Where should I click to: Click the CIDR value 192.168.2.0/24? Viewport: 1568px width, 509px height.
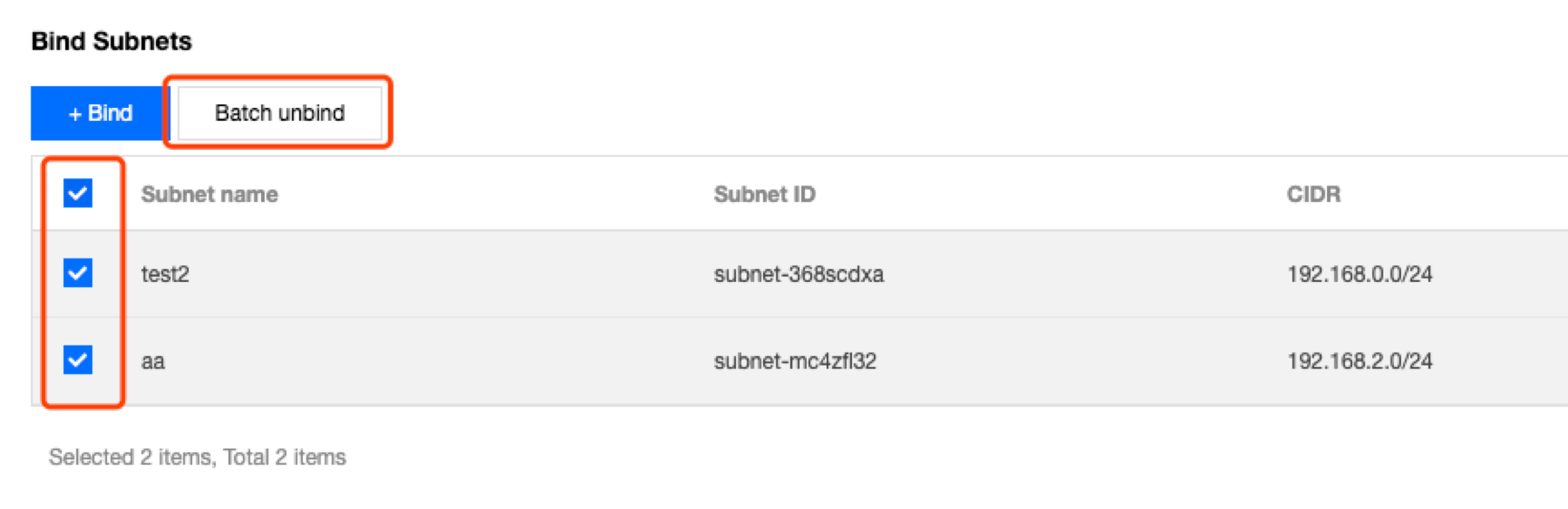point(1359,361)
